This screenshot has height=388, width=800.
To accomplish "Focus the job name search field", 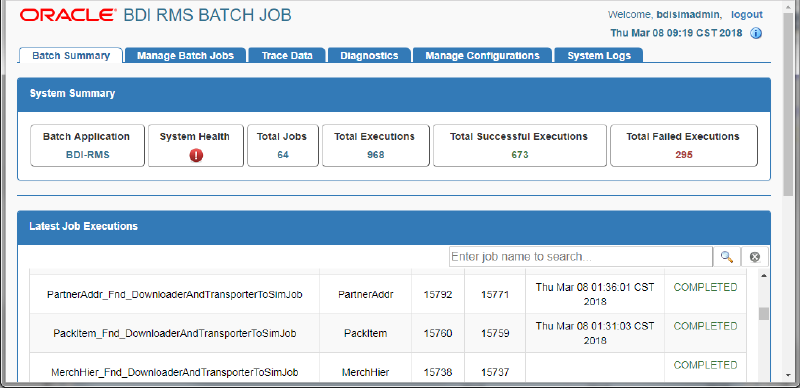I will 581,257.
